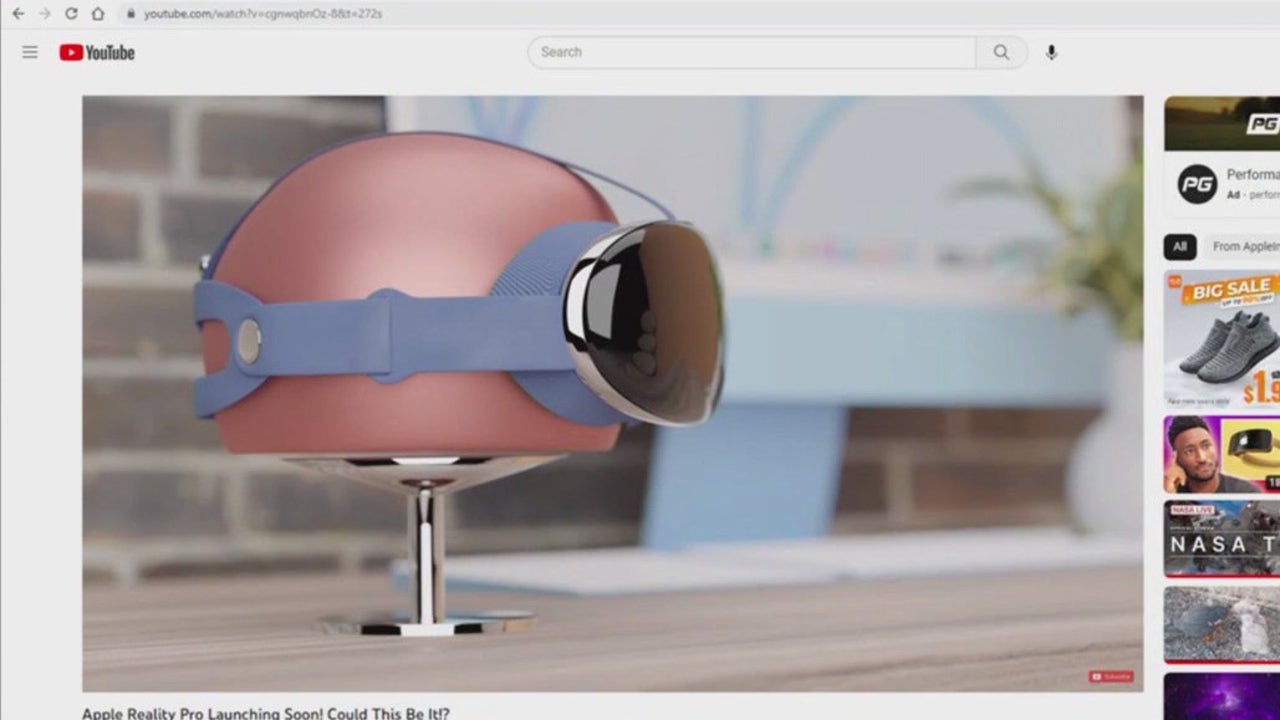Open the Performa... ad title link

1252,175
